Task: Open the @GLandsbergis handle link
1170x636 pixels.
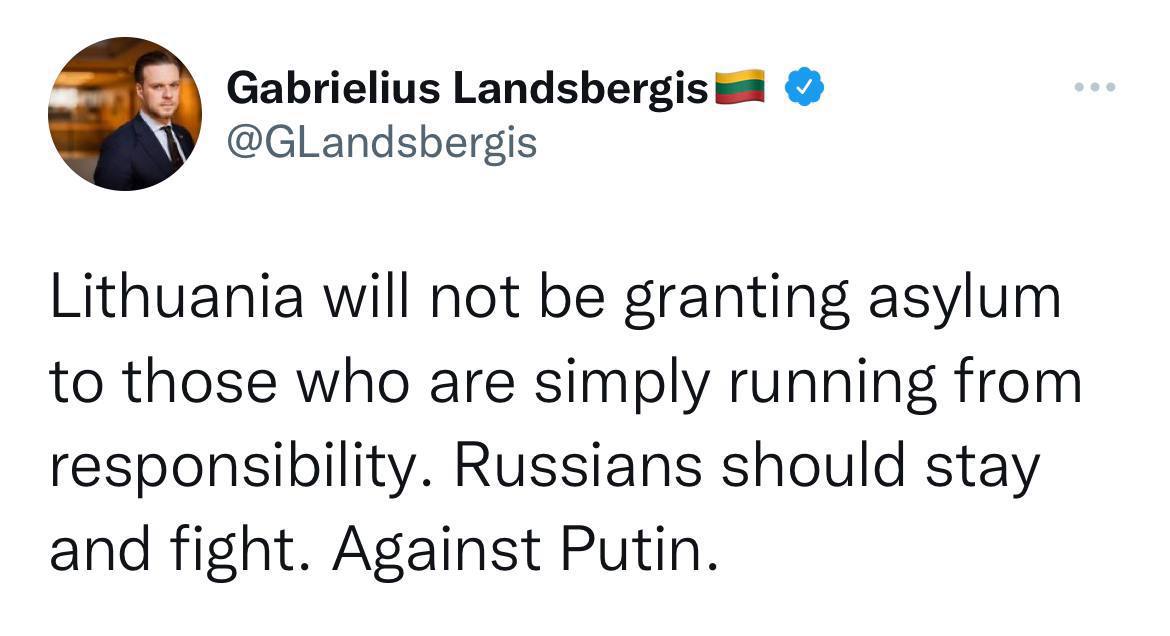Action: (x=382, y=143)
